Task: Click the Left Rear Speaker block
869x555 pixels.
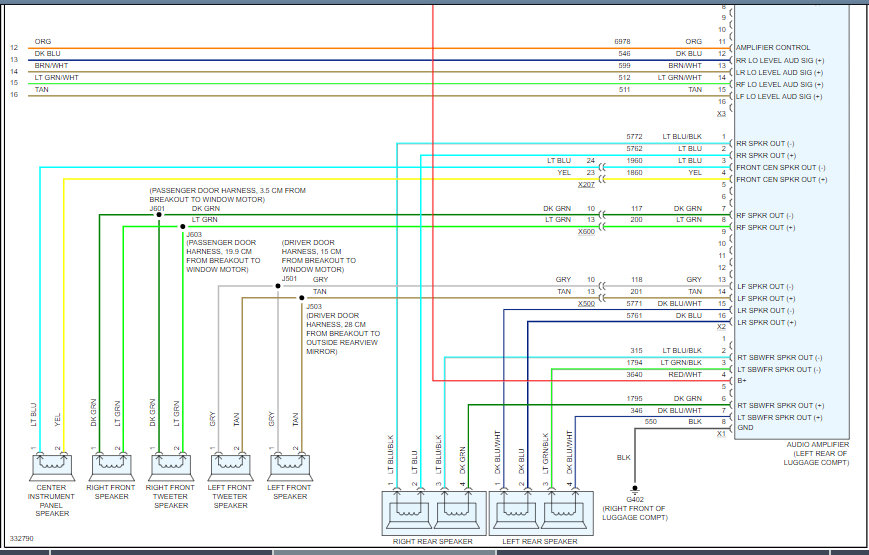Action: point(541,511)
